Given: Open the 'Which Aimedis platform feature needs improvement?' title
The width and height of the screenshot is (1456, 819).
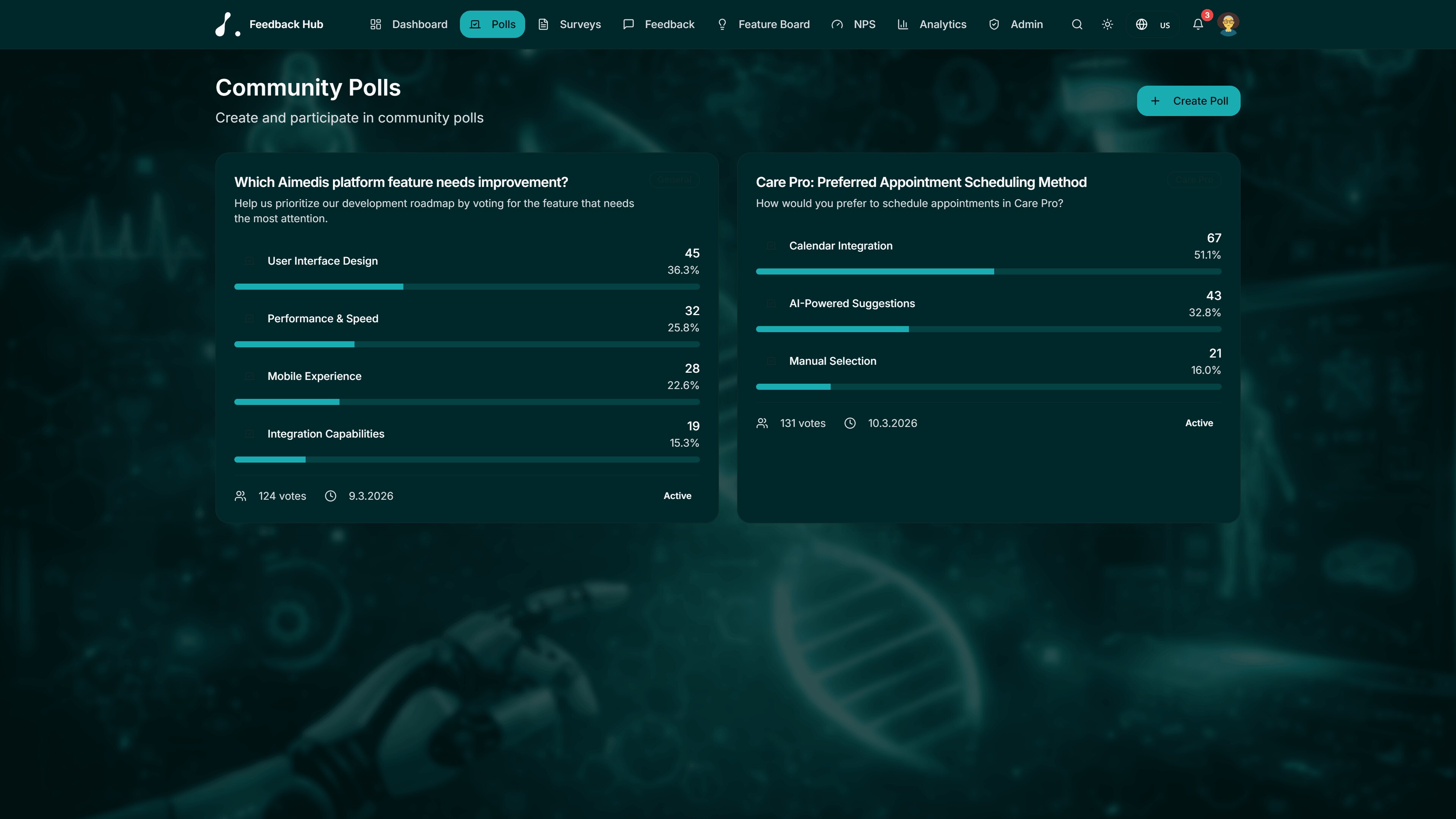Looking at the screenshot, I should click(401, 182).
